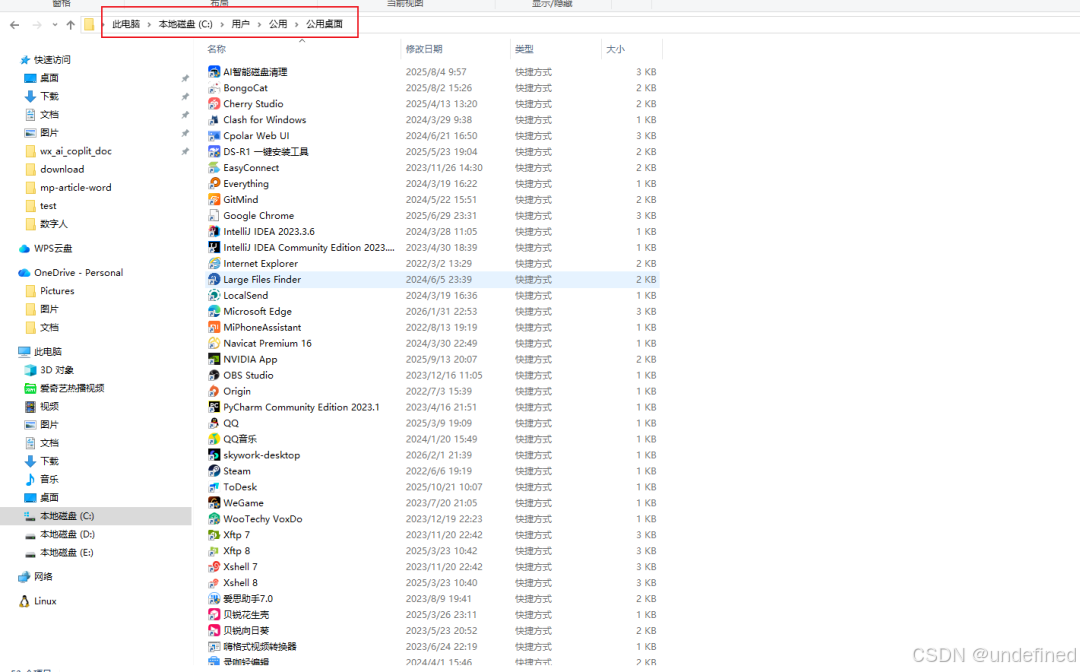Select the Cherry Studio shortcut icon

pos(214,103)
